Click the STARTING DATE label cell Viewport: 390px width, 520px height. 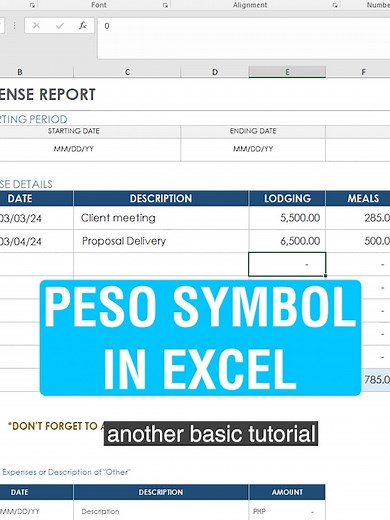[90, 131]
